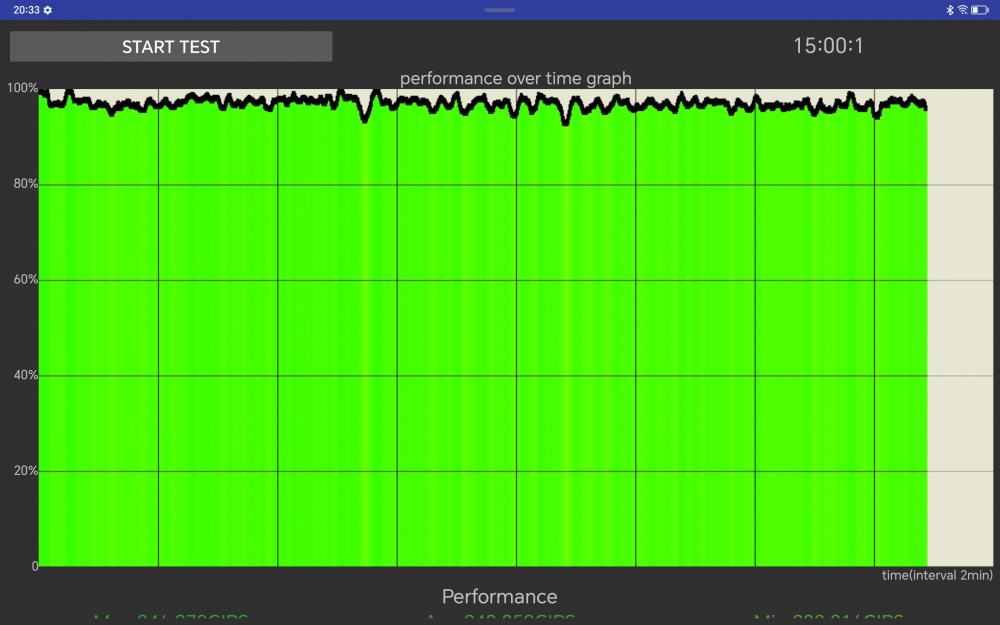This screenshot has width=1000, height=625.
Task: Tap the battery indicator icon
Action: (x=980, y=10)
